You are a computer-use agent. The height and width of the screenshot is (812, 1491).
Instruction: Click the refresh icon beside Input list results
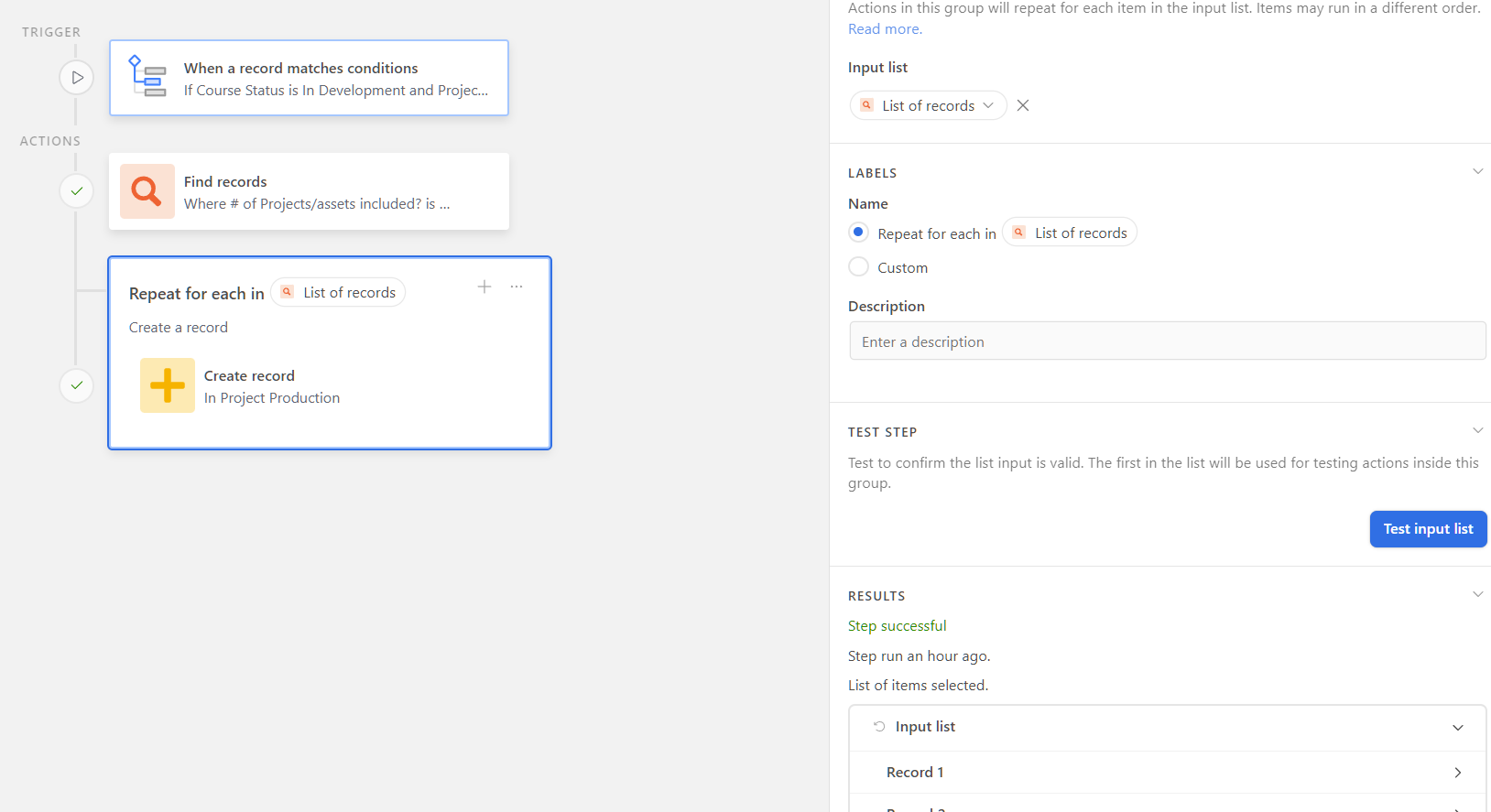[x=879, y=726]
